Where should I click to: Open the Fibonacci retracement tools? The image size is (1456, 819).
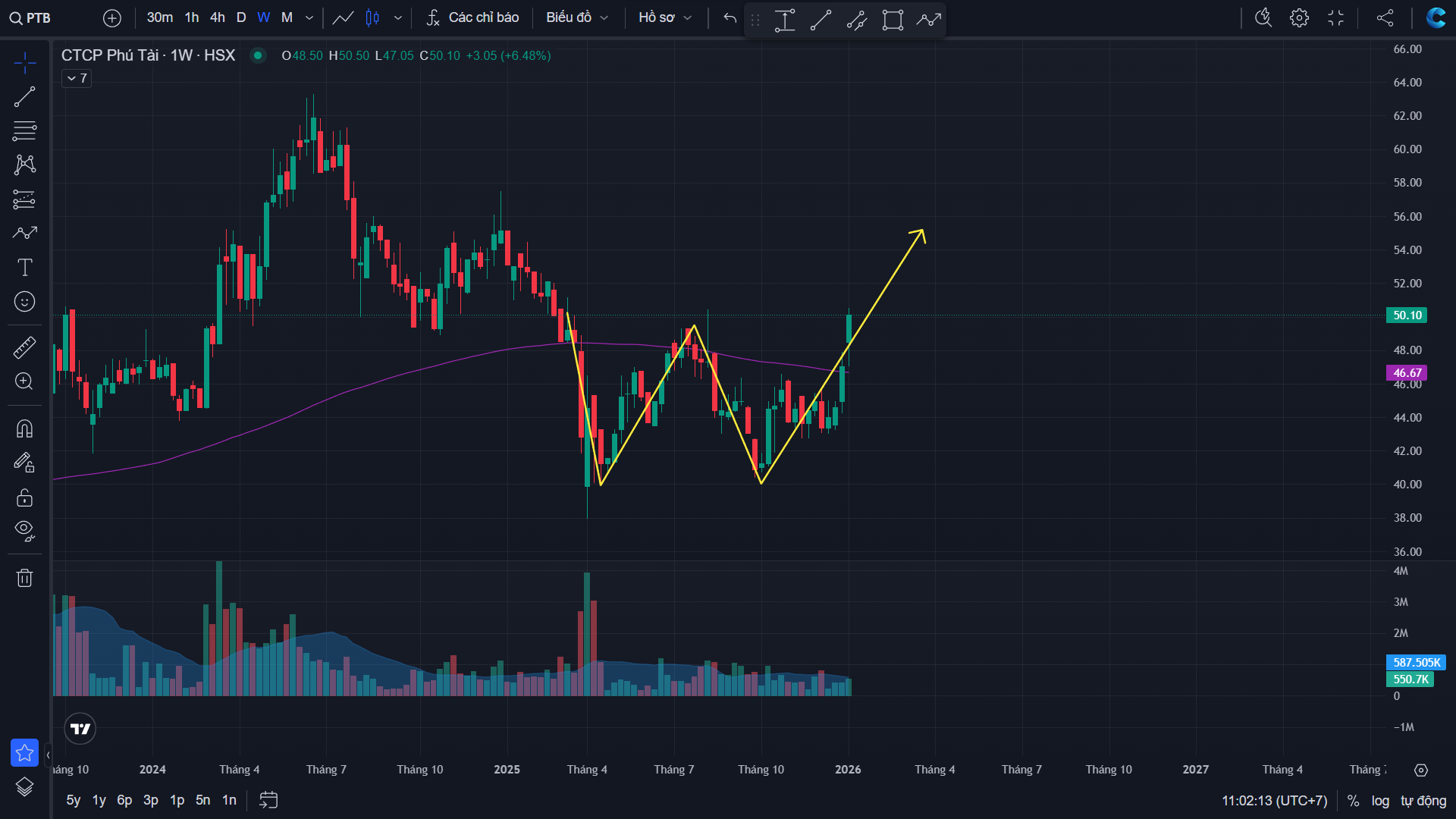tap(24, 131)
